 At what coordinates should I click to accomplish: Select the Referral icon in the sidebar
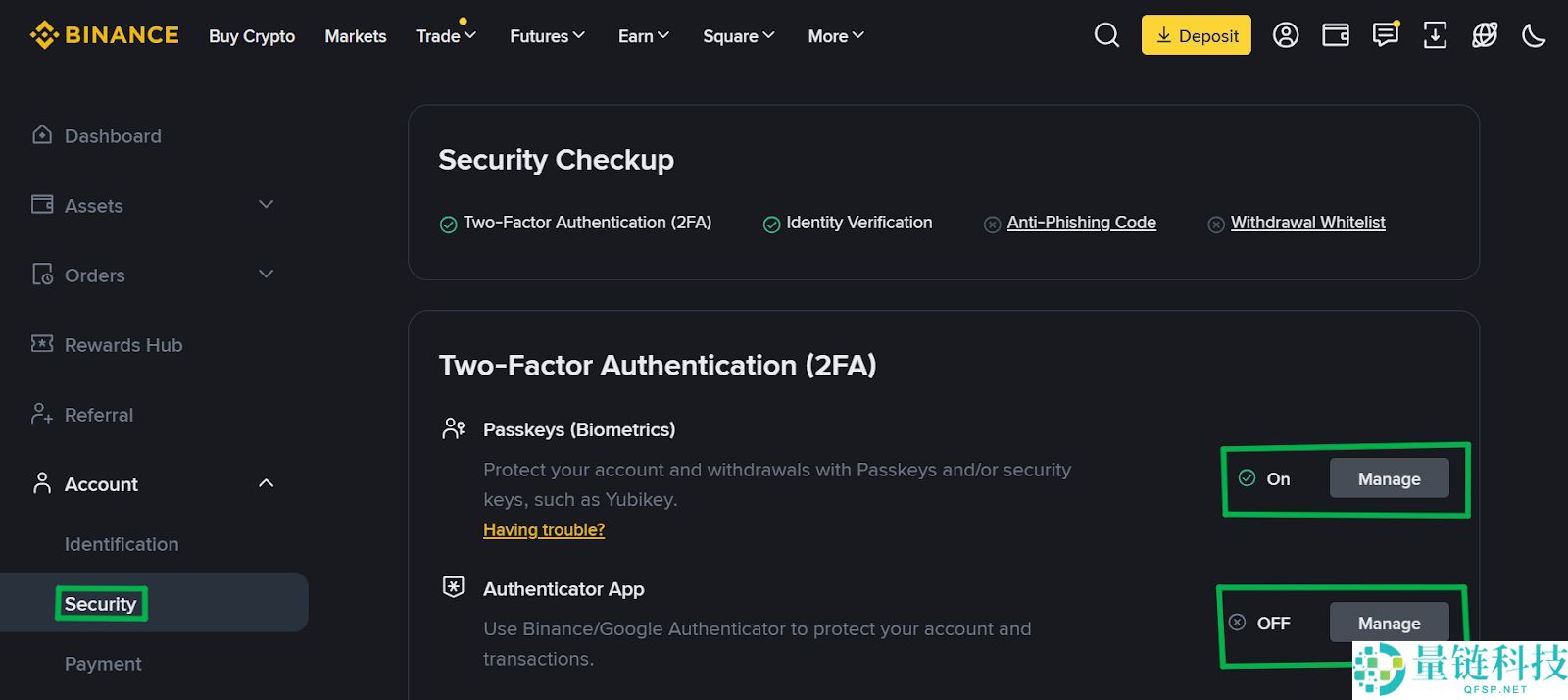coord(41,414)
